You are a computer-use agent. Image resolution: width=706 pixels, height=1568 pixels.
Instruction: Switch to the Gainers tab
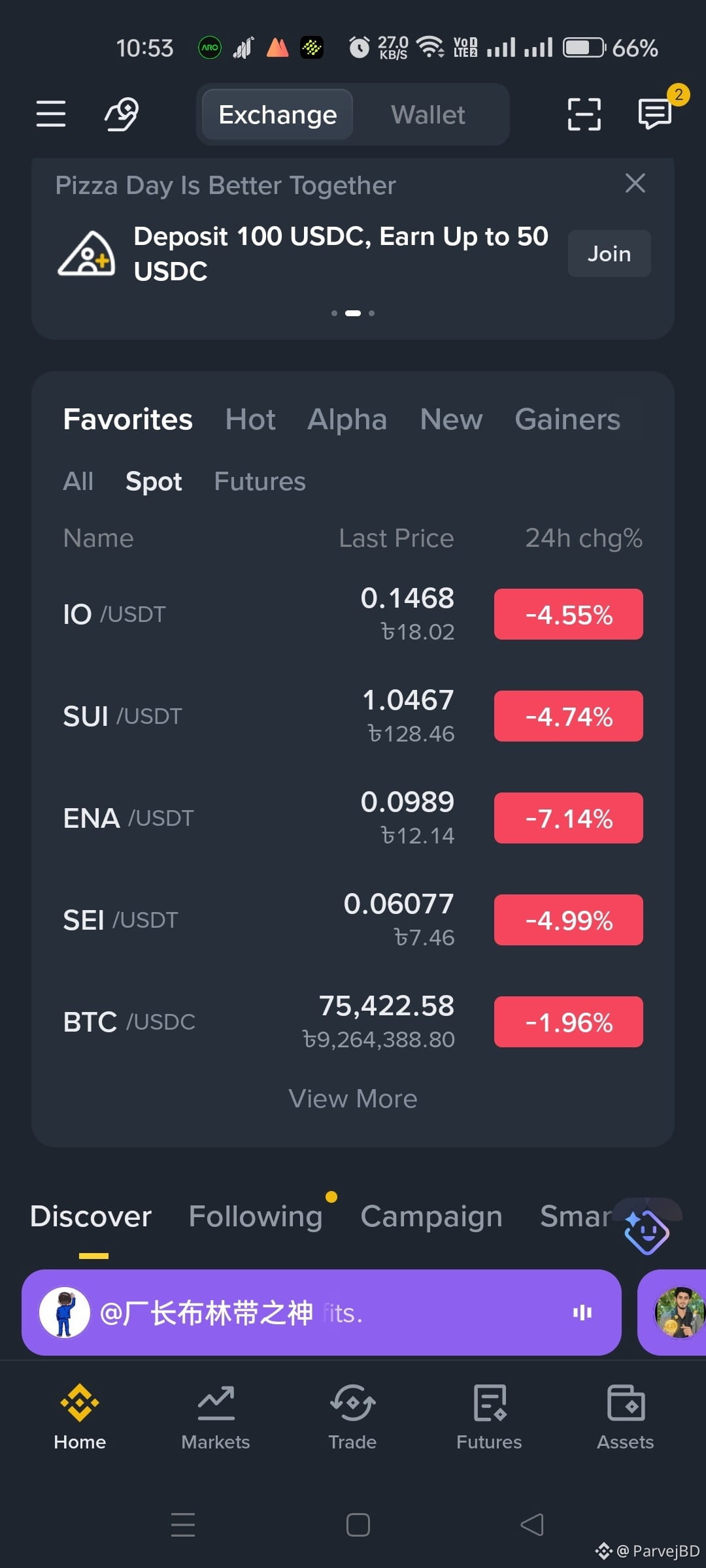[567, 419]
